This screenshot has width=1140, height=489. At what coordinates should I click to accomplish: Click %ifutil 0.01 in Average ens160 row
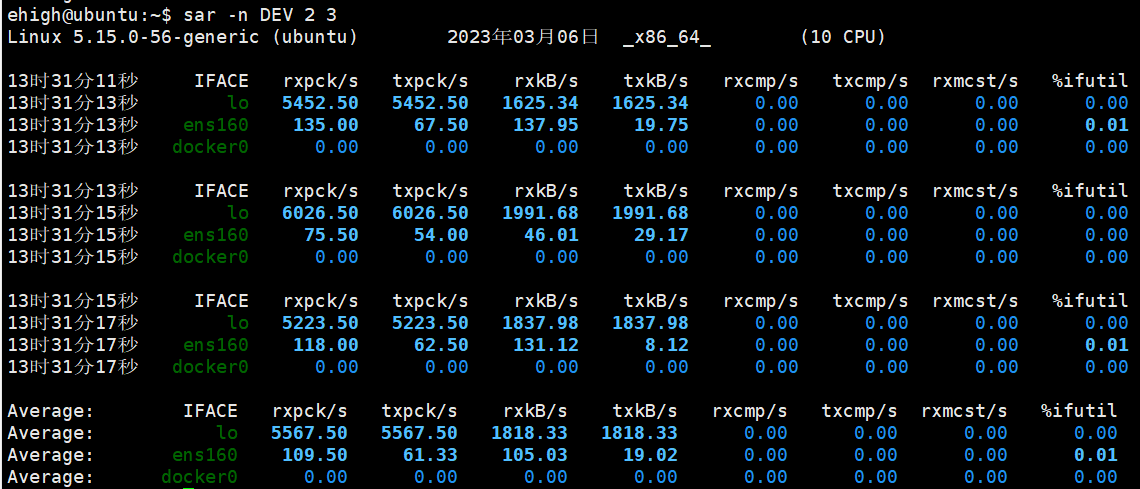click(1096, 456)
